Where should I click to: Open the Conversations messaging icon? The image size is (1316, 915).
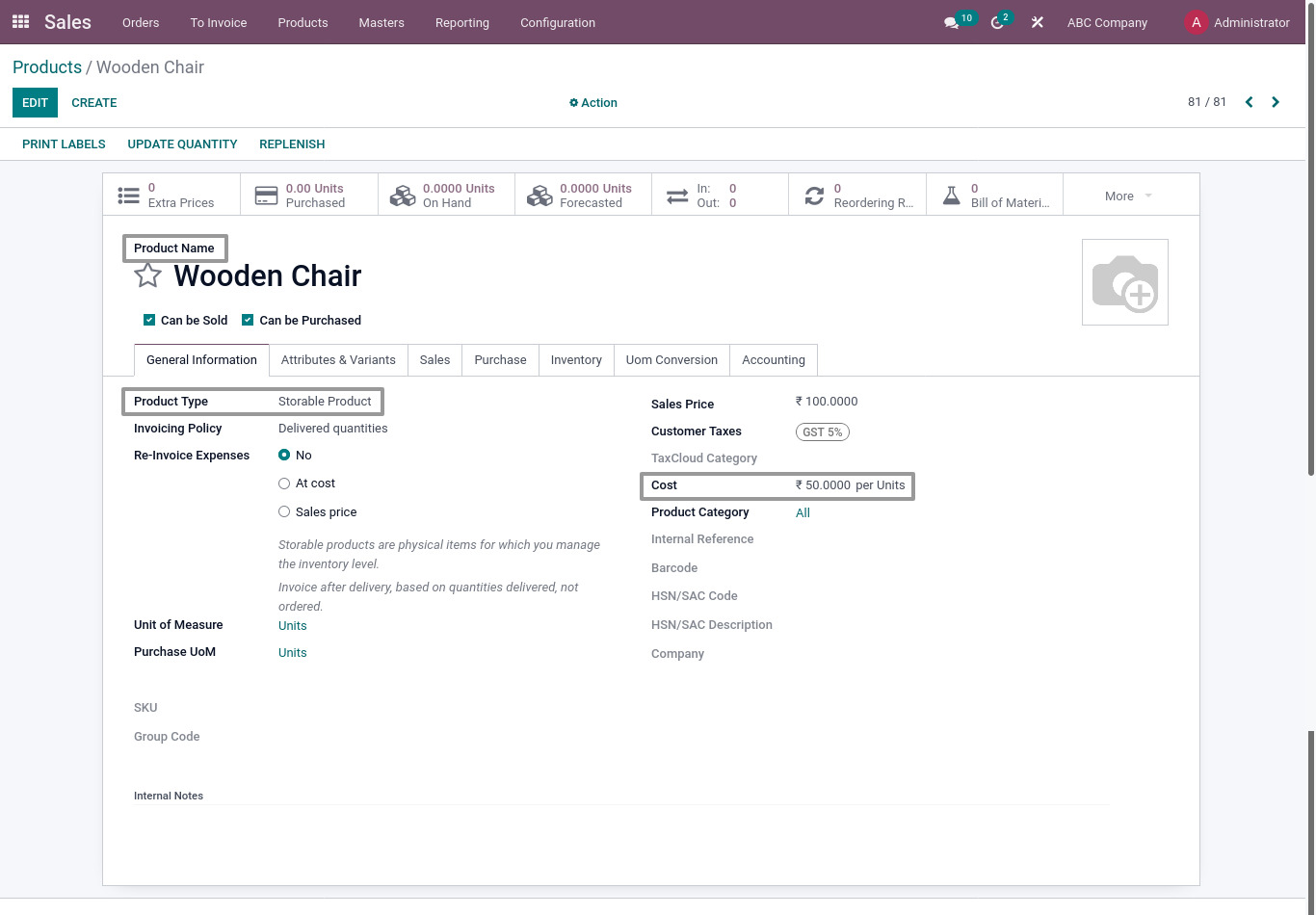click(952, 22)
